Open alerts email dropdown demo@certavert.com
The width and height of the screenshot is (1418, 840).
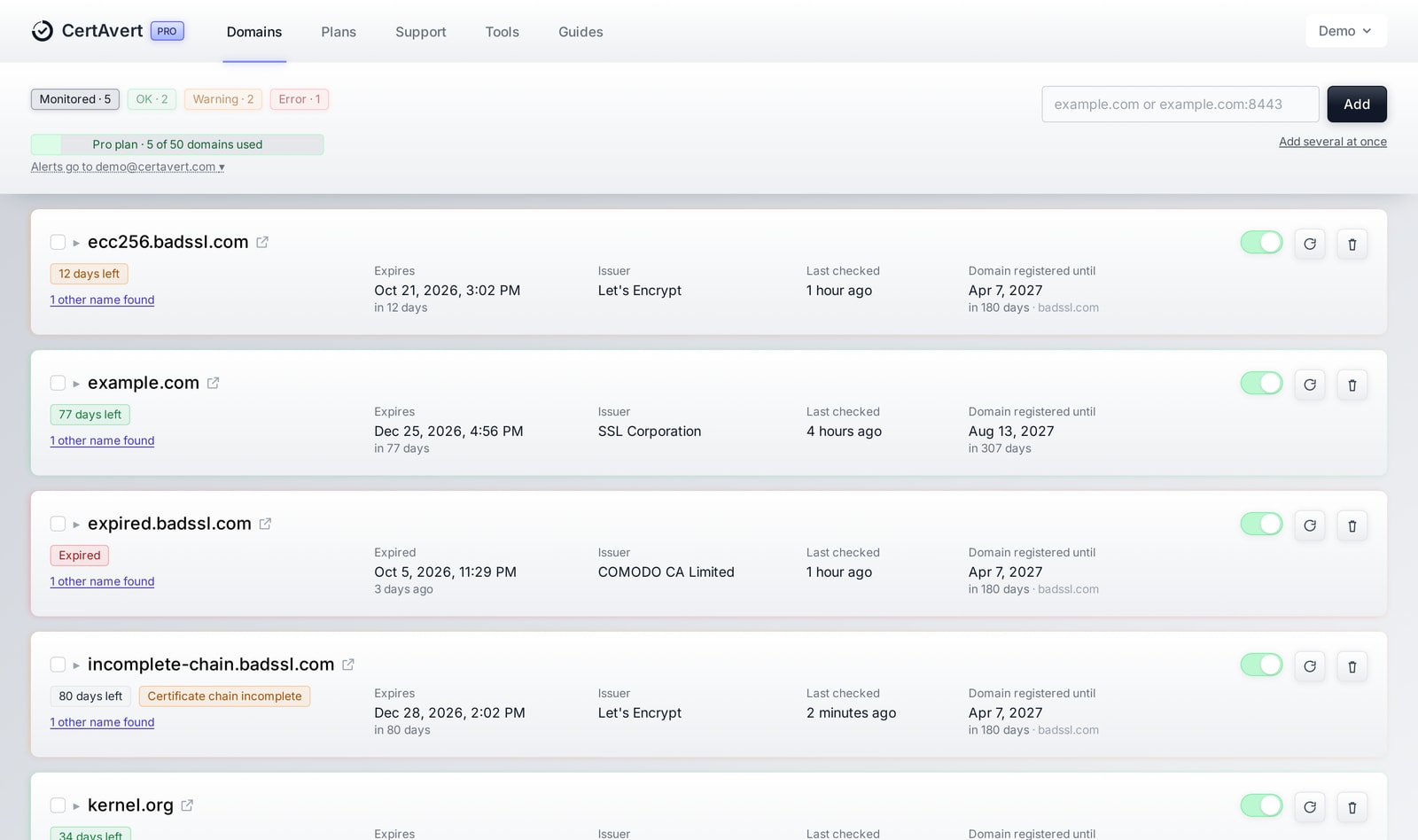128,167
